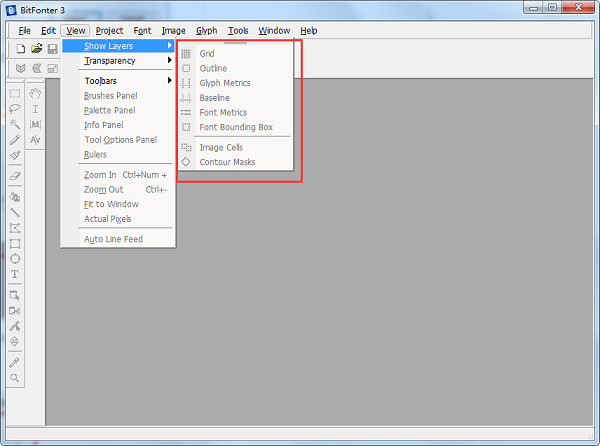
Task: Choose Tool Options Panel menu entry
Action: [118, 140]
